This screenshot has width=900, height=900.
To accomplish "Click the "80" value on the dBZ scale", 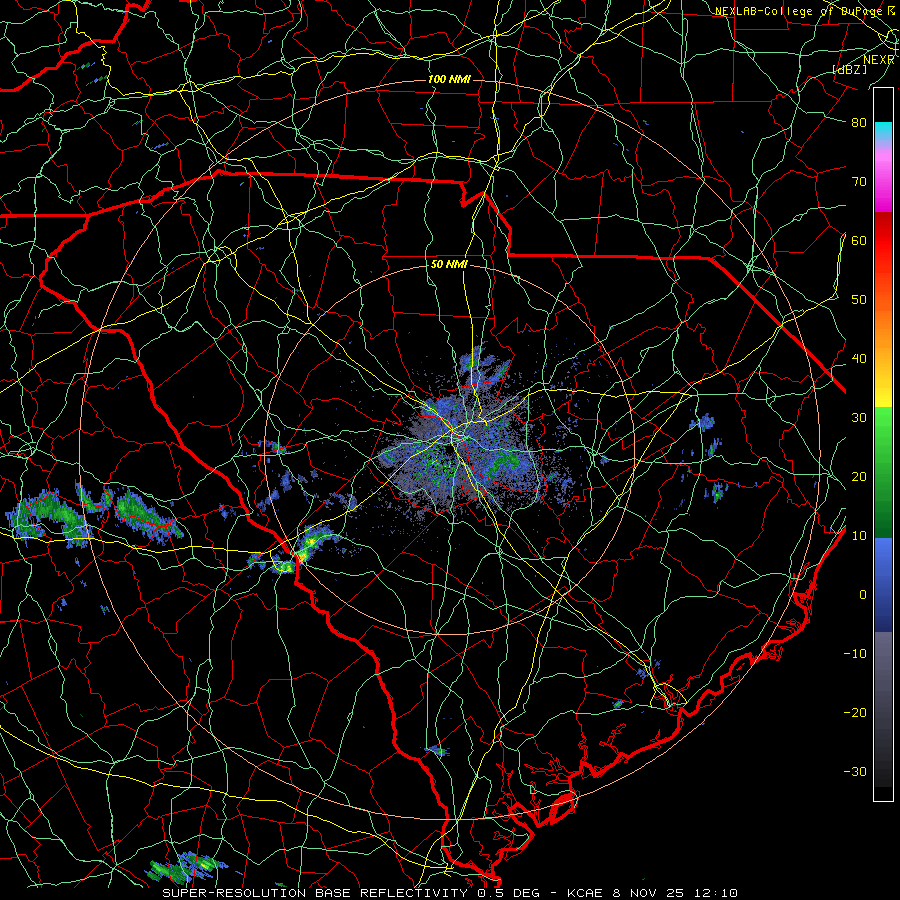I will [x=859, y=123].
